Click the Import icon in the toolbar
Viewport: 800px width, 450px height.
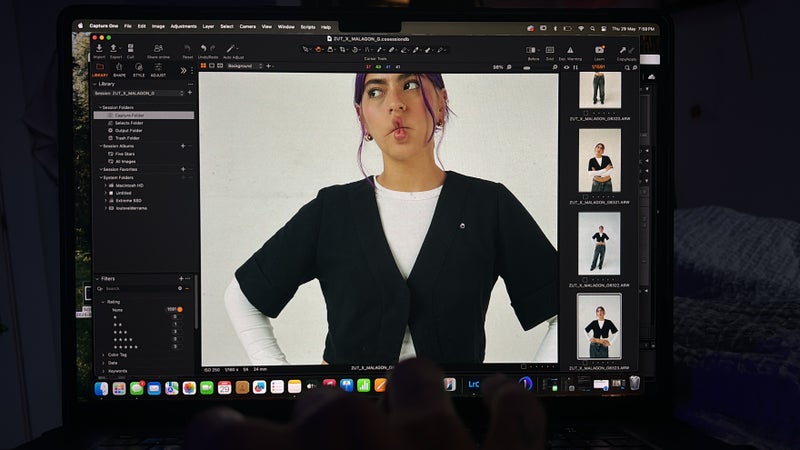point(99,48)
